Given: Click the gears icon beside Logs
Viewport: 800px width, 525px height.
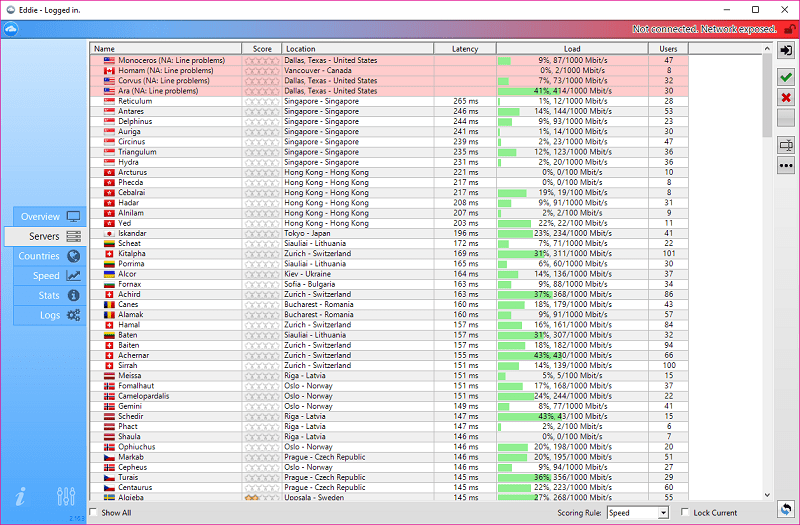Looking at the screenshot, I should coord(73,315).
